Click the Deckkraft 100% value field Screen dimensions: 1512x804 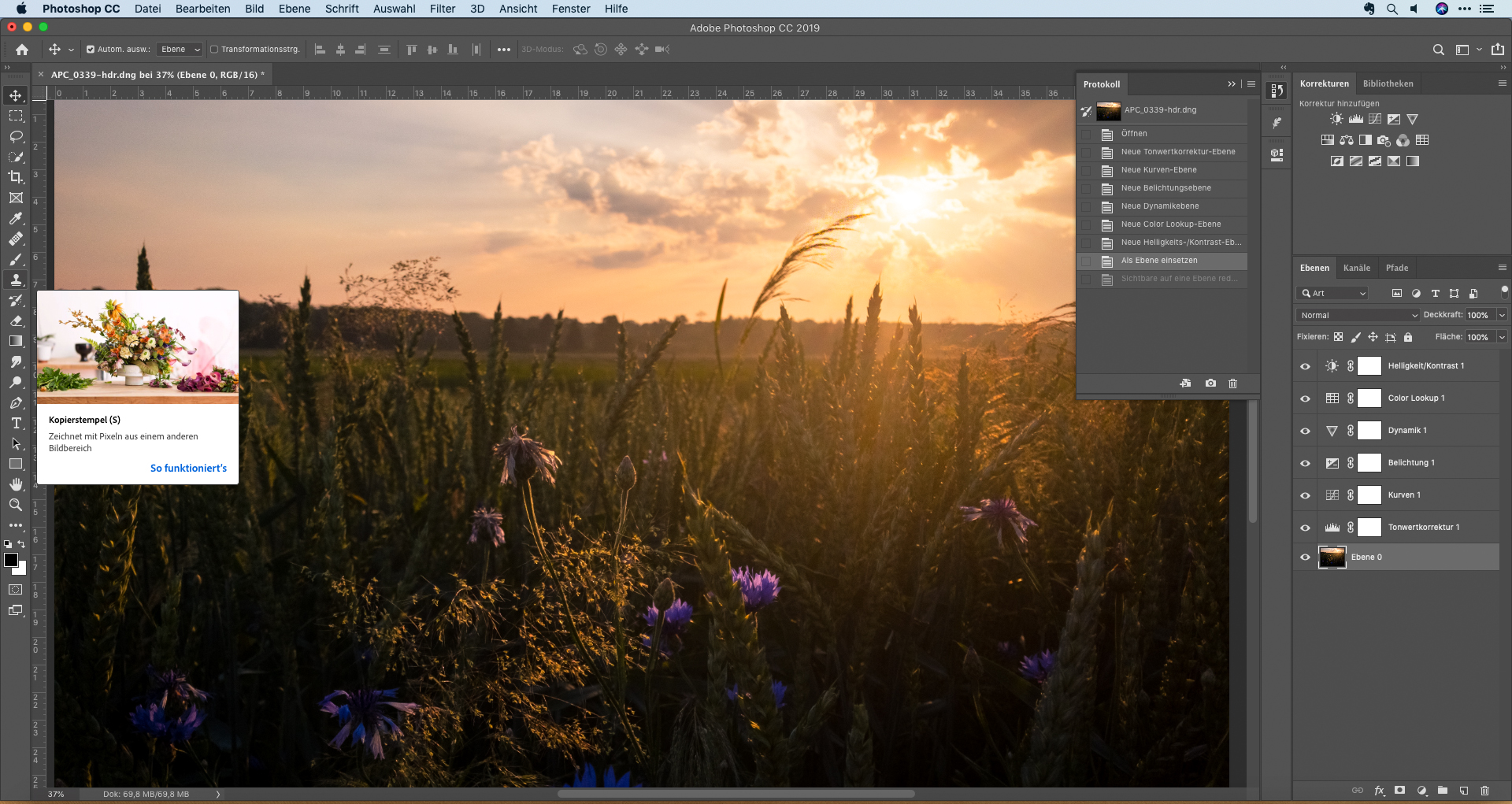click(1479, 315)
